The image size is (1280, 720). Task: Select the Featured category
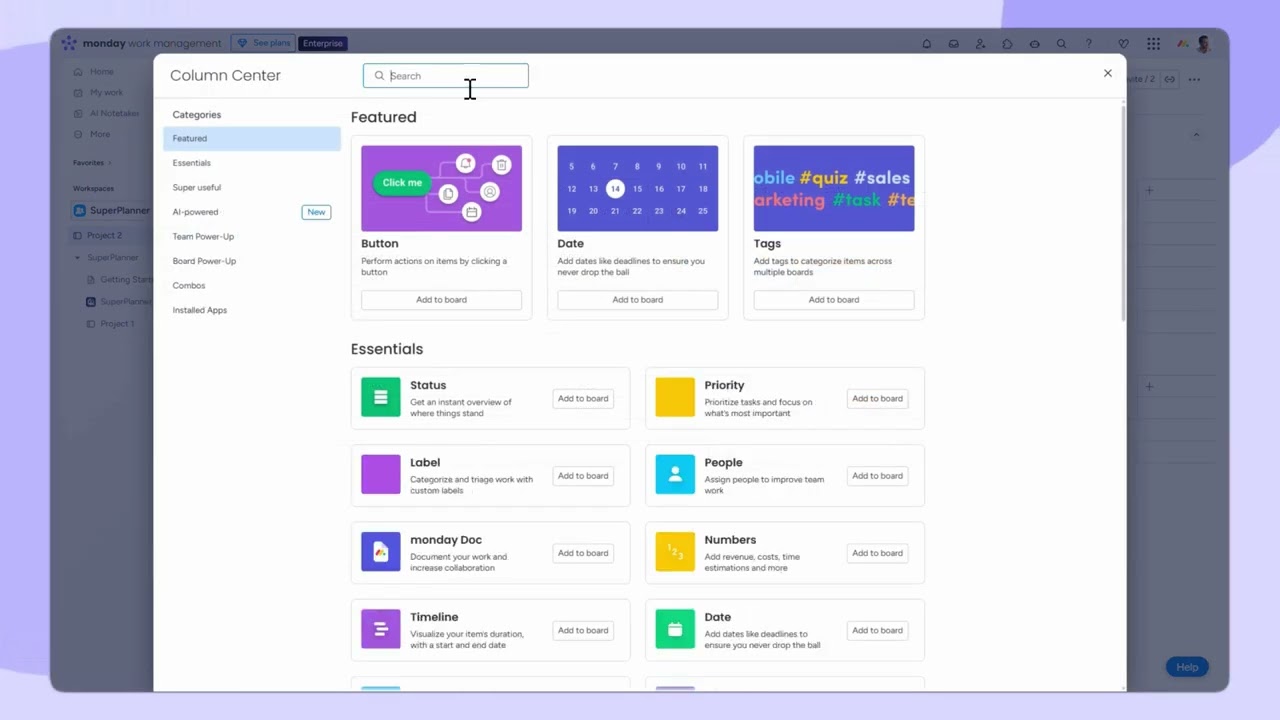tap(252, 139)
